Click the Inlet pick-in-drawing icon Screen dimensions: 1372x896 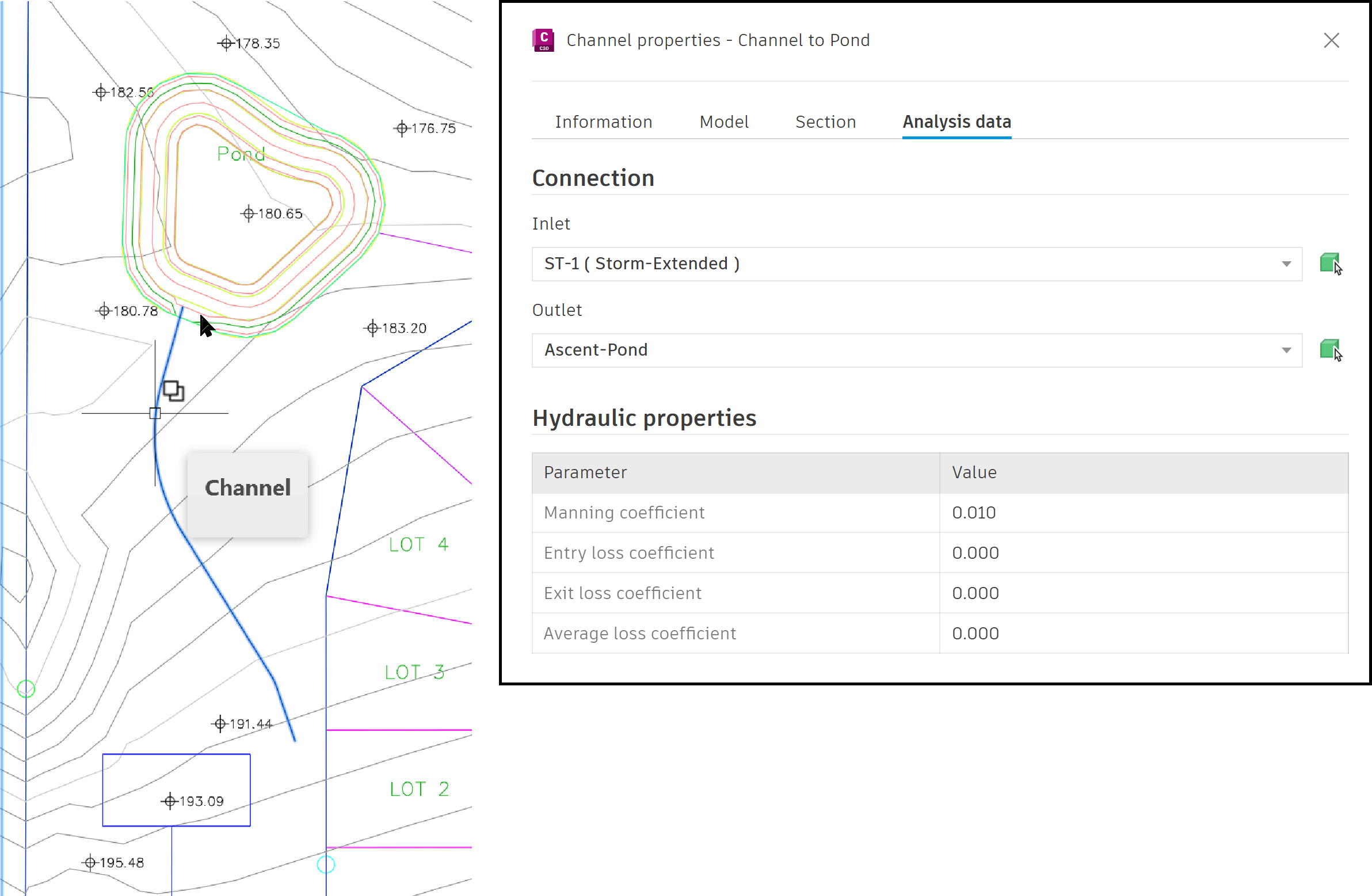coord(1330,264)
